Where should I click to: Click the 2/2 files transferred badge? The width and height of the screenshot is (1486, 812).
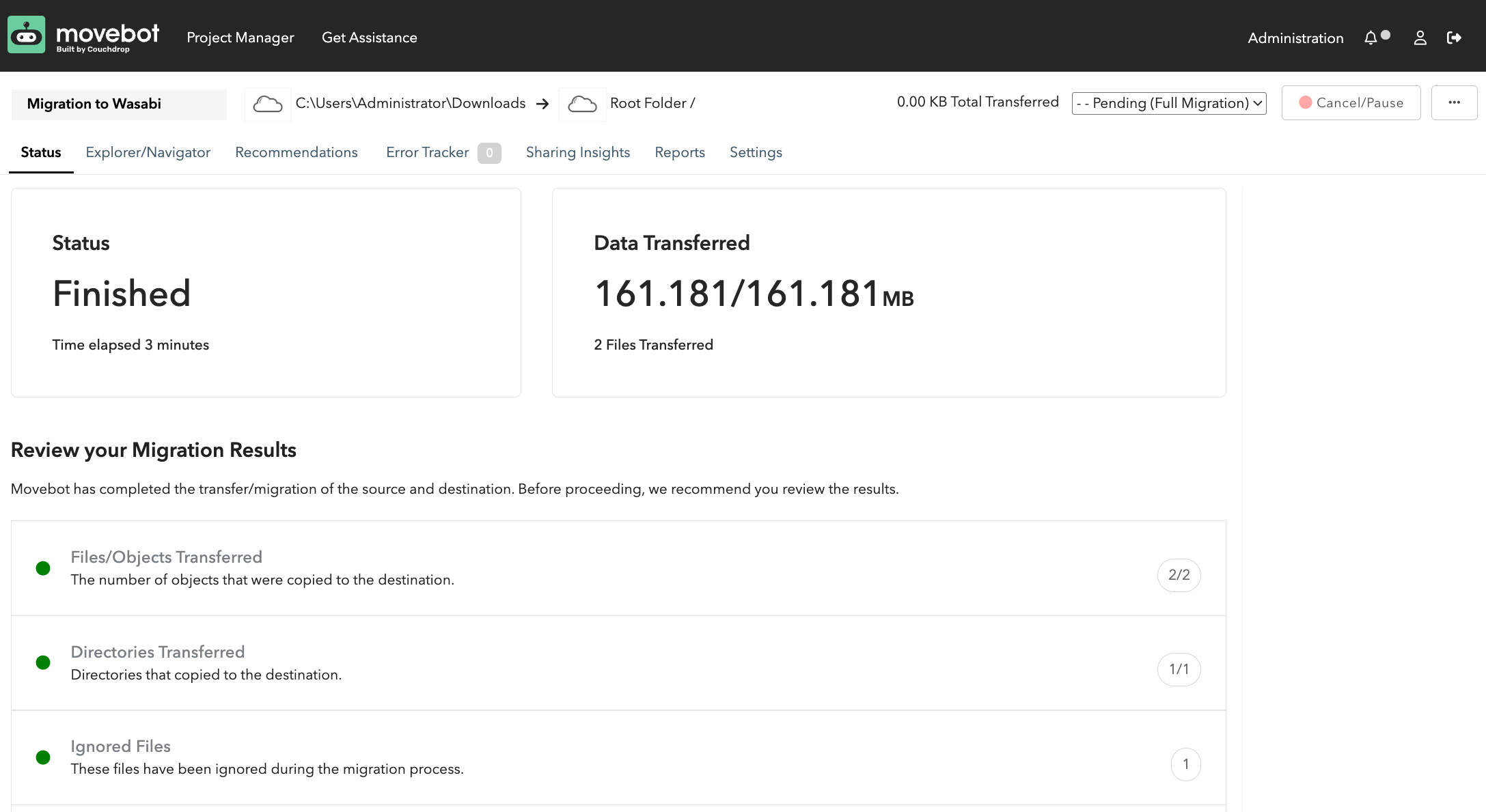(1179, 575)
